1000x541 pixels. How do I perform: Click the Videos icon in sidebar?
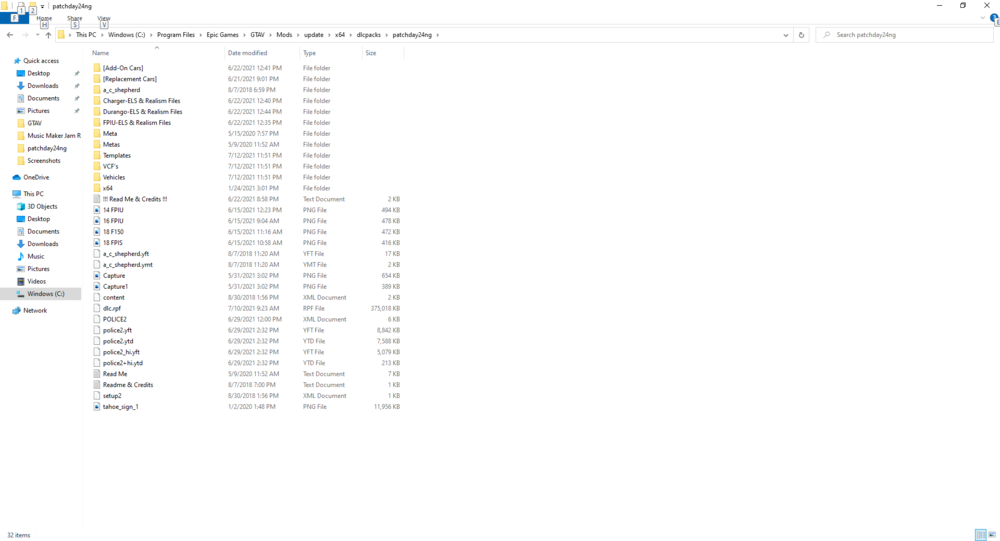[21, 281]
